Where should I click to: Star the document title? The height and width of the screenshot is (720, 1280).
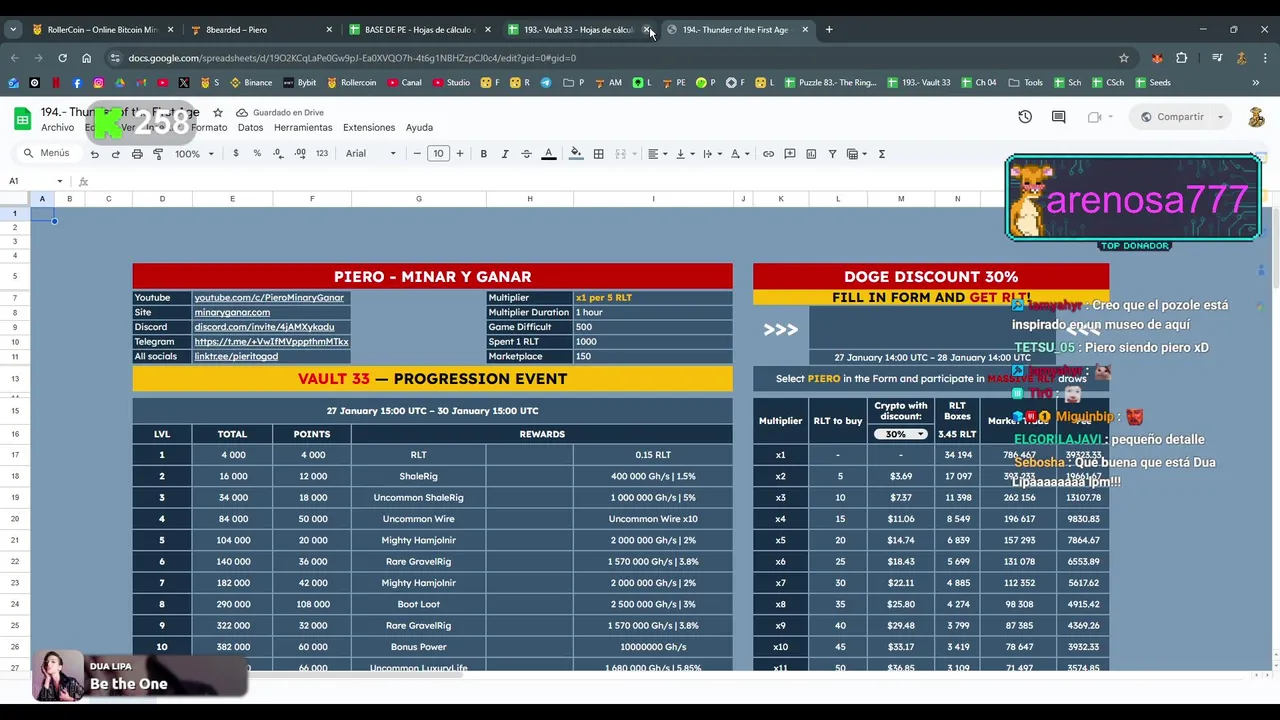(218, 113)
